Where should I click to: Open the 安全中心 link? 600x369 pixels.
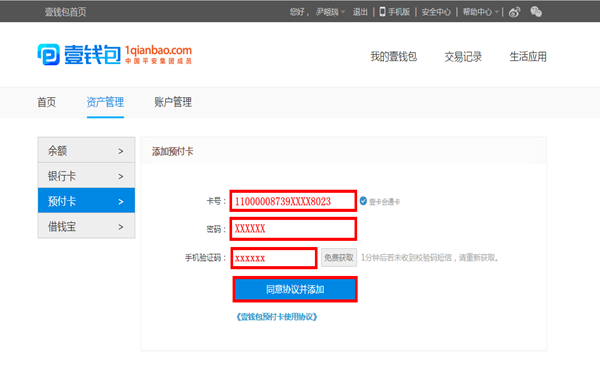pyautogui.click(x=436, y=12)
